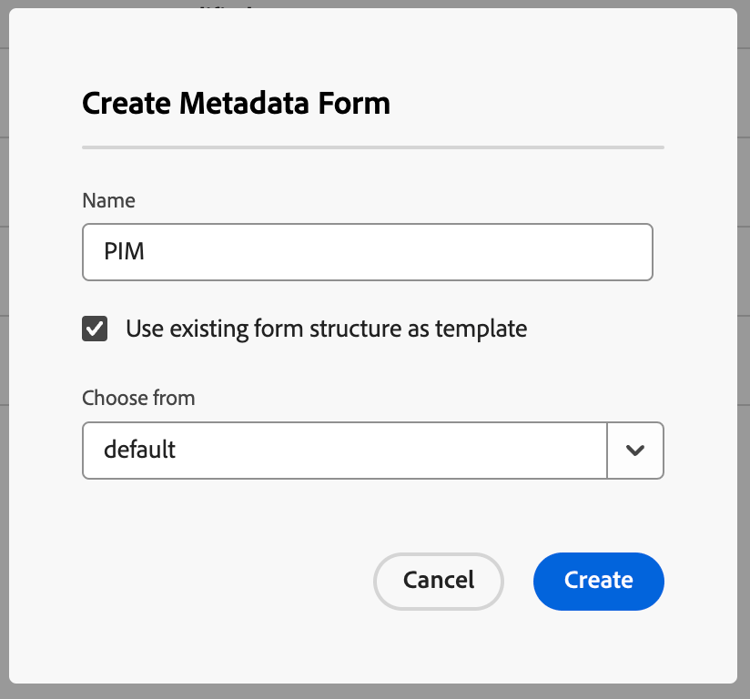This screenshot has width=750, height=699.
Task: Open the 'default' template combo box
Action: click(344, 450)
